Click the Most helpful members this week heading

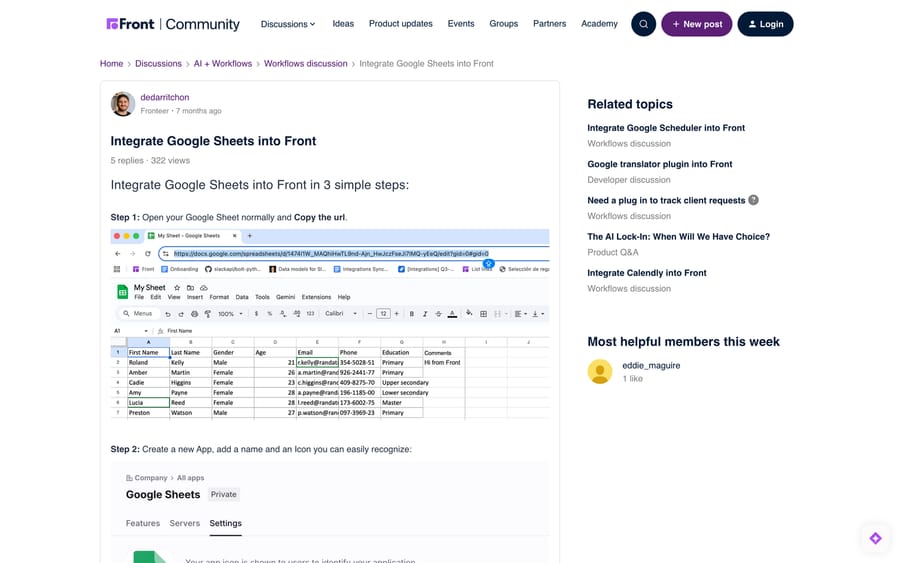683,342
